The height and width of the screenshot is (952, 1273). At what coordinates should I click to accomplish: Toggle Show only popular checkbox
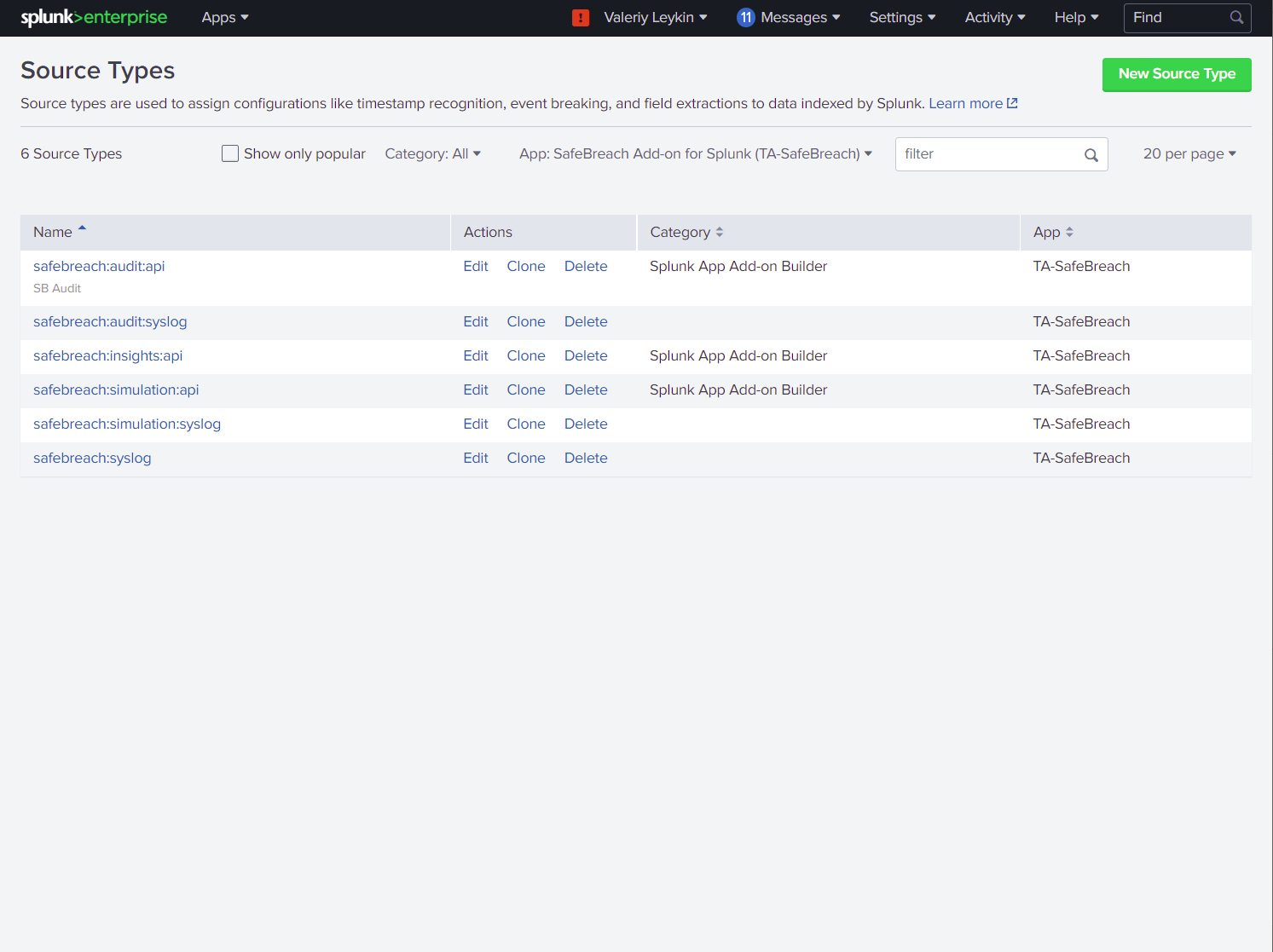pos(230,153)
